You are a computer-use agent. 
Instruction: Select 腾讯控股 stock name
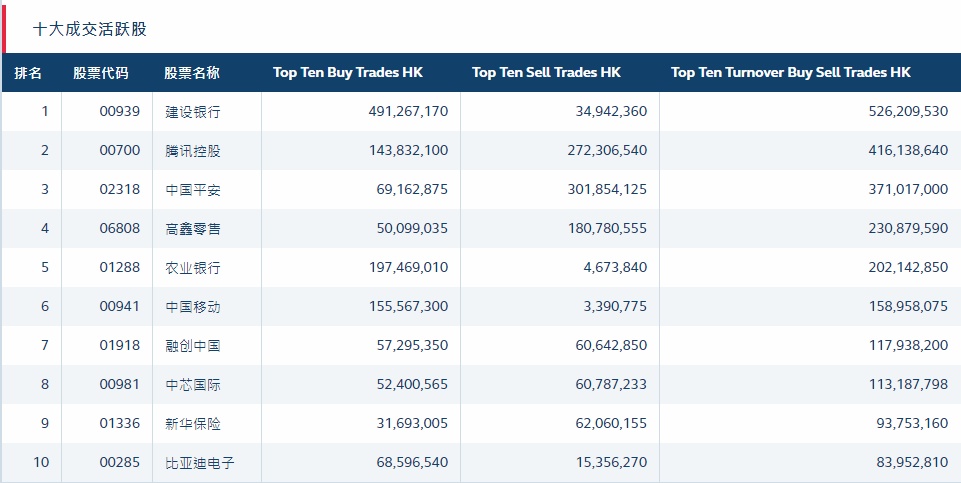[x=193, y=151]
